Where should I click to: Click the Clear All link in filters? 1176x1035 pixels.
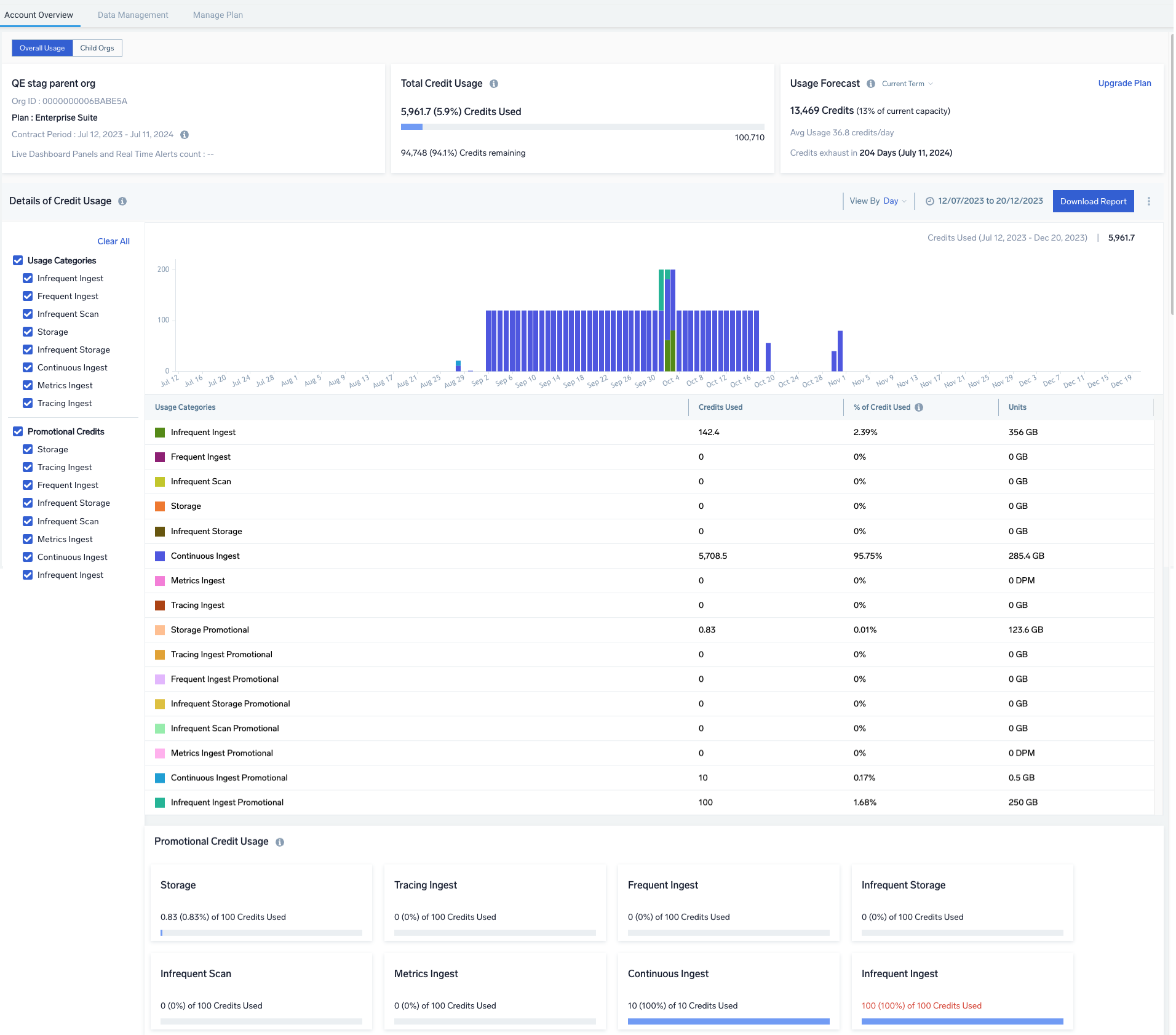[113, 241]
